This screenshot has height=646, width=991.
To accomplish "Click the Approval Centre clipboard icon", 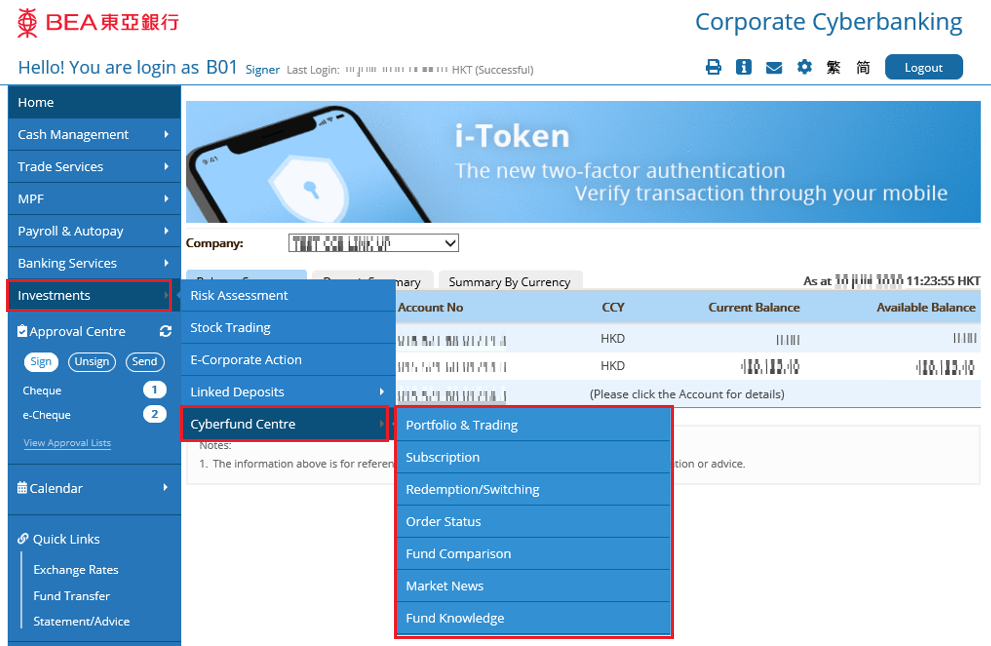I will pyautogui.click(x=22, y=331).
